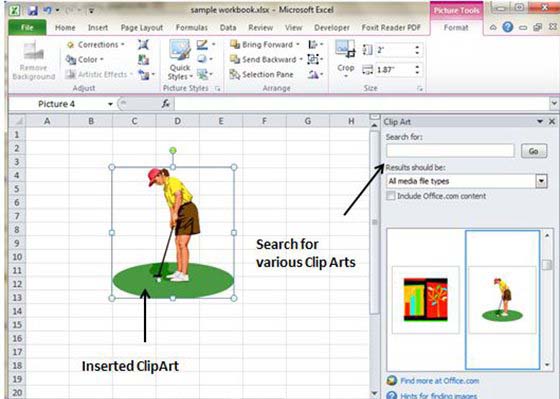Toggle Include Office.com content checkbox
560x399 pixels.
[391, 196]
